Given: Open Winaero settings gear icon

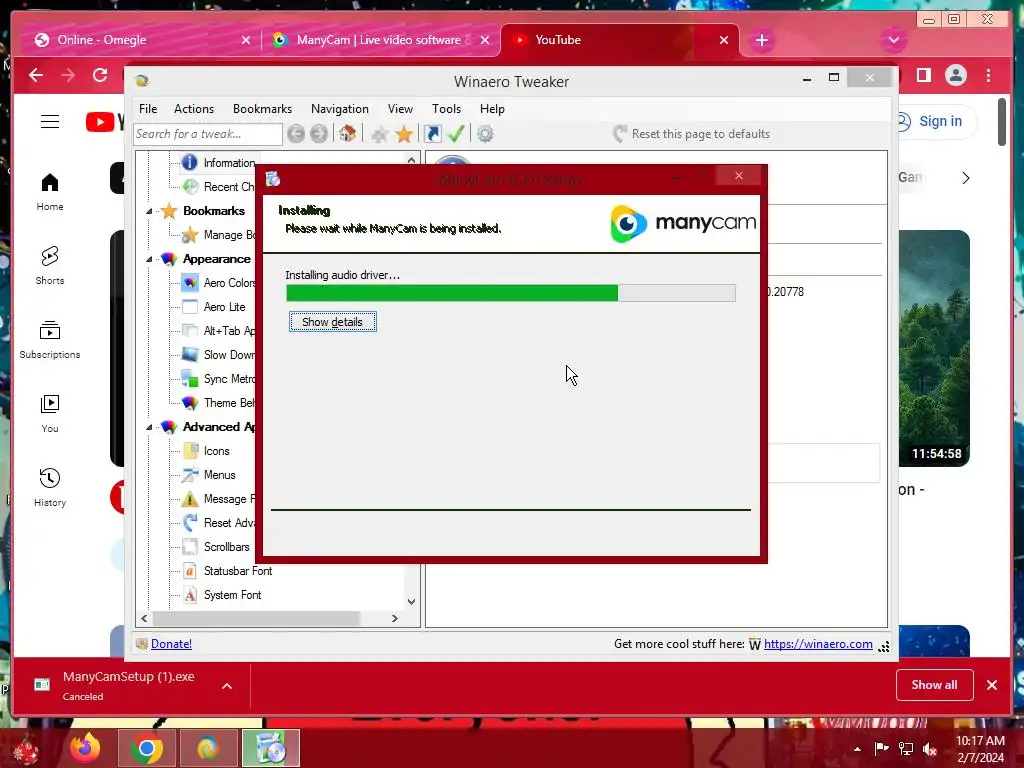Looking at the screenshot, I should 485,135.
